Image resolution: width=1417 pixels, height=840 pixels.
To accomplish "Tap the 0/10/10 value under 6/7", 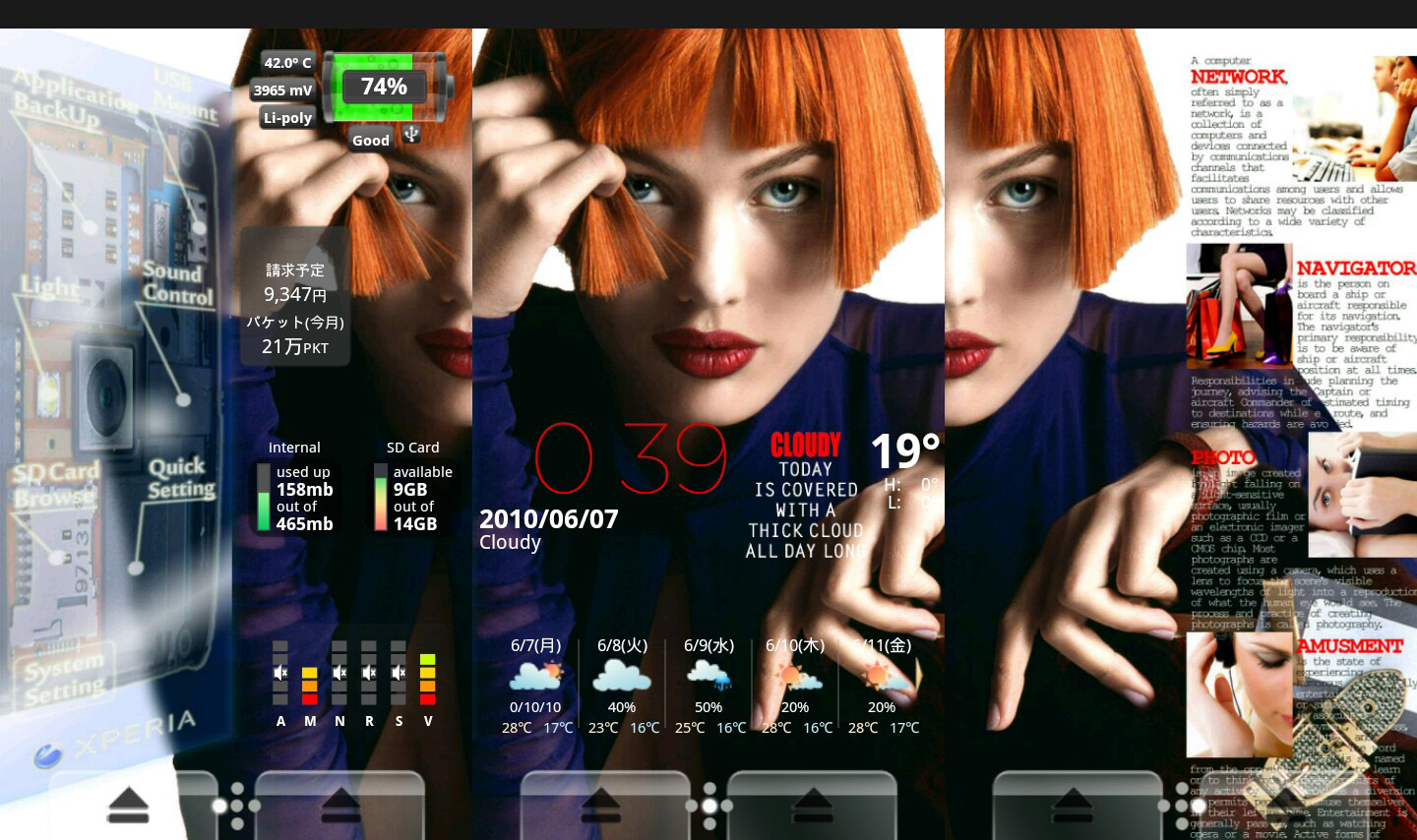I will point(535,707).
